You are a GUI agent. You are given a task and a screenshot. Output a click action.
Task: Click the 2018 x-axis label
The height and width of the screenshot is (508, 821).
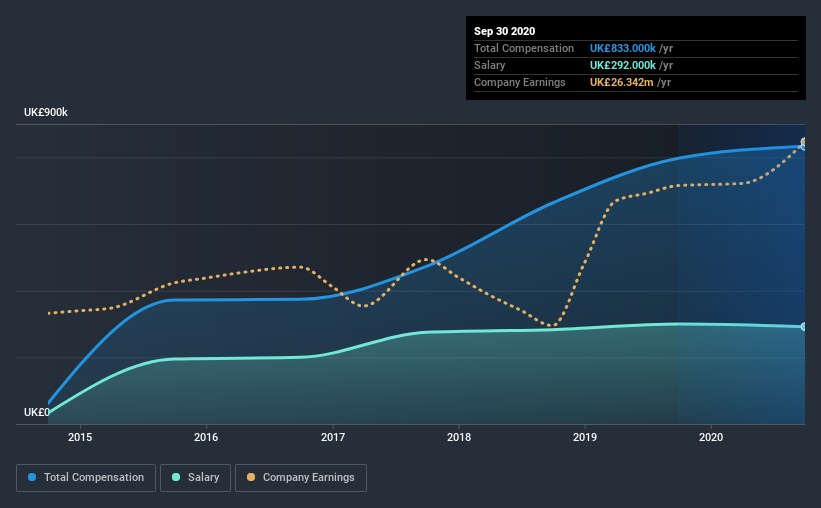459,437
